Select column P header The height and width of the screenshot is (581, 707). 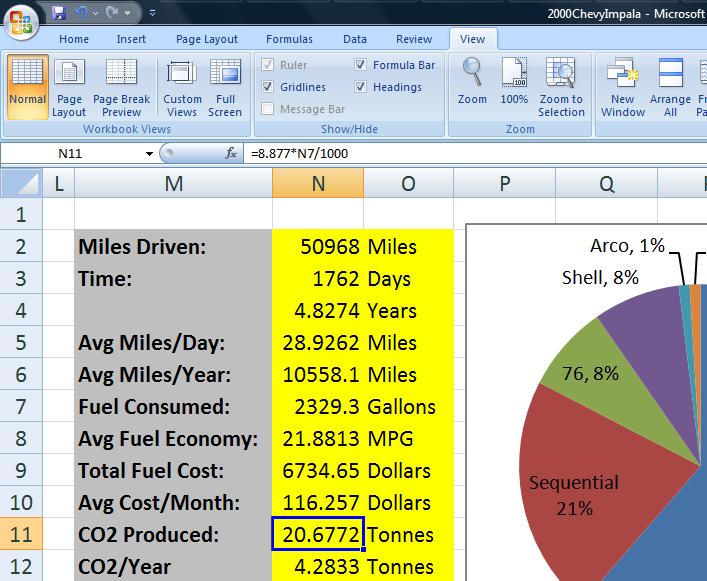[x=505, y=183]
